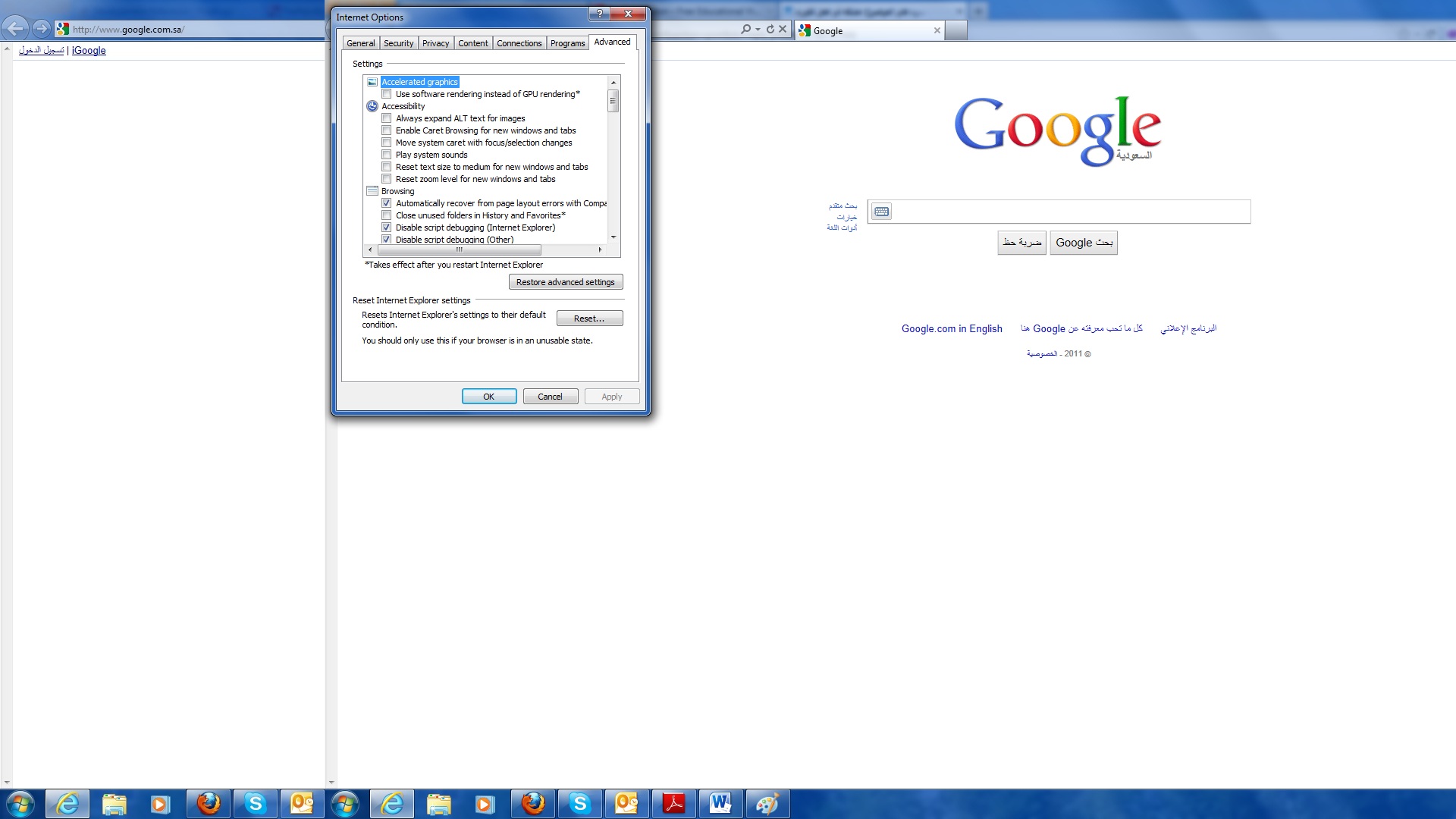Click the on-screen keyboard icon in search box
Viewport: 1456px width, 819px height.
pyautogui.click(x=881, y=212)
